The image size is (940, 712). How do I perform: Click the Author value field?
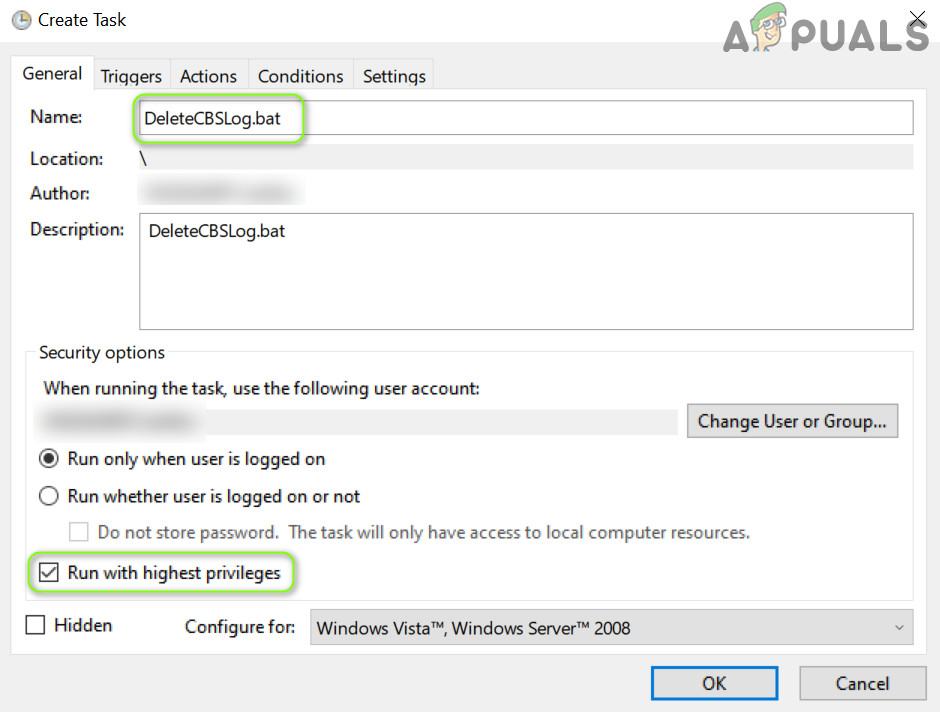click(221, 192)
